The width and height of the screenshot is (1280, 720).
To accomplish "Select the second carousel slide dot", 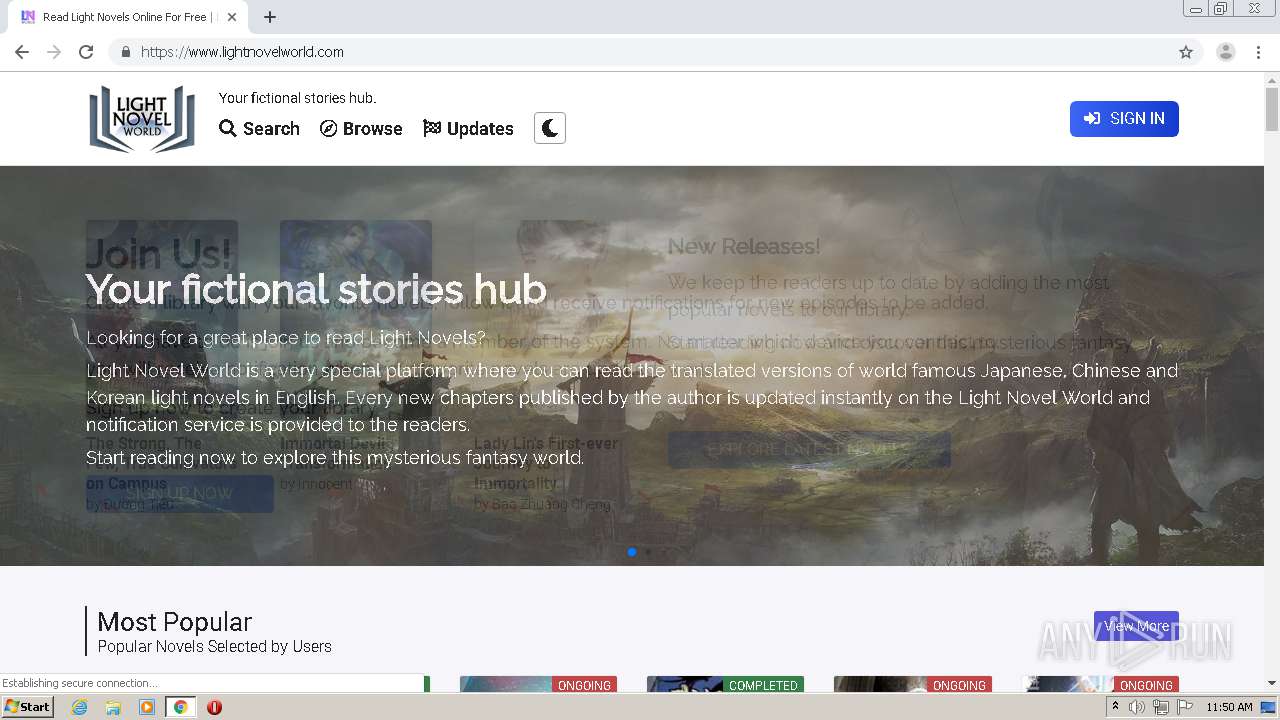I will pos(648,552).
